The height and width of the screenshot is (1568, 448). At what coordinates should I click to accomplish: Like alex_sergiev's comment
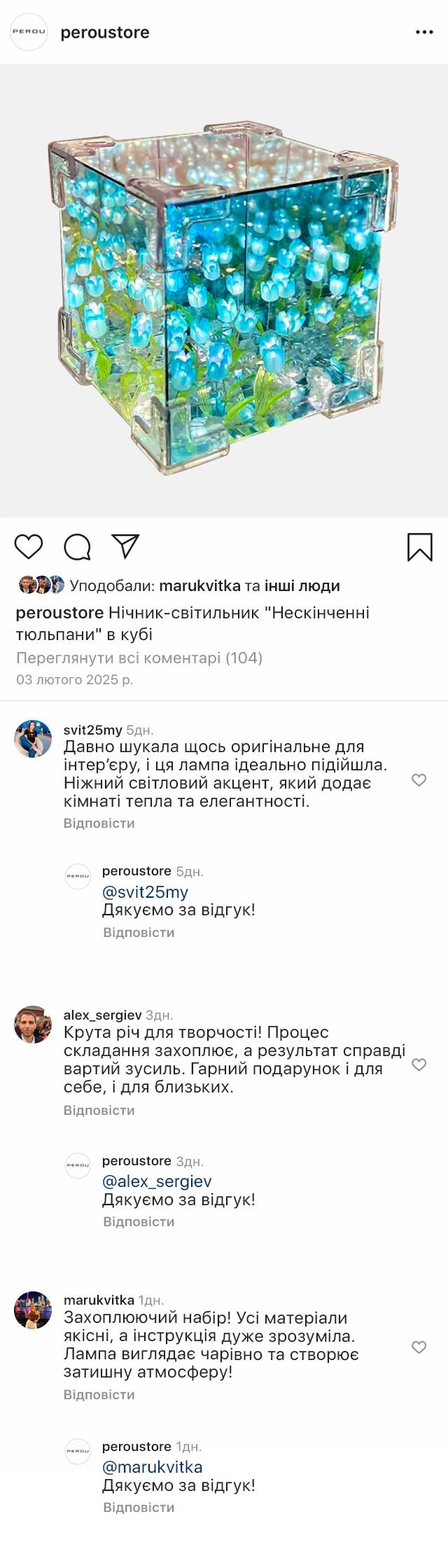[419, 1064]
